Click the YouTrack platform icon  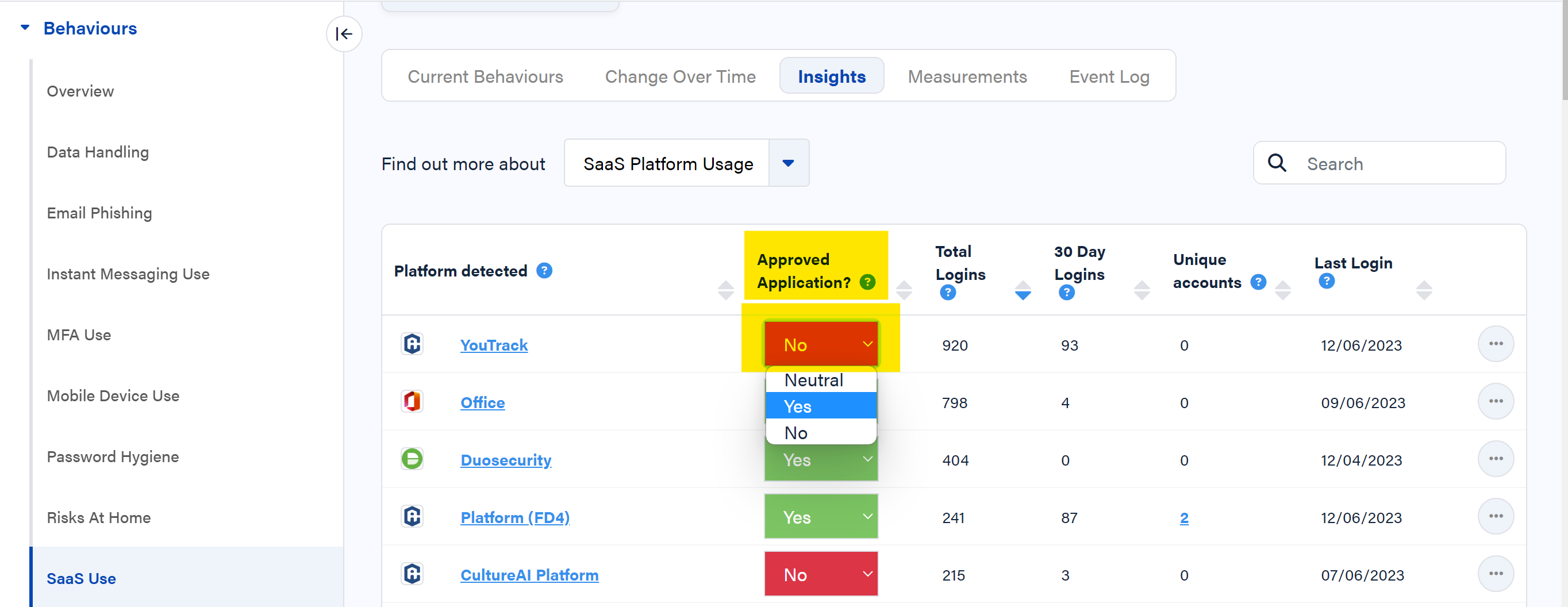[412, 344]
